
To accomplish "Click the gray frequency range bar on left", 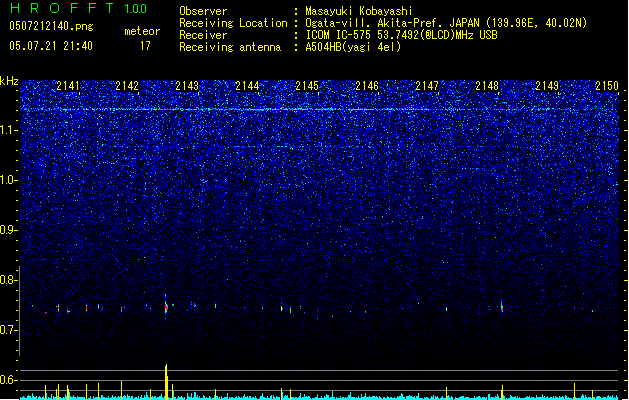I will (x=20, y=310).
